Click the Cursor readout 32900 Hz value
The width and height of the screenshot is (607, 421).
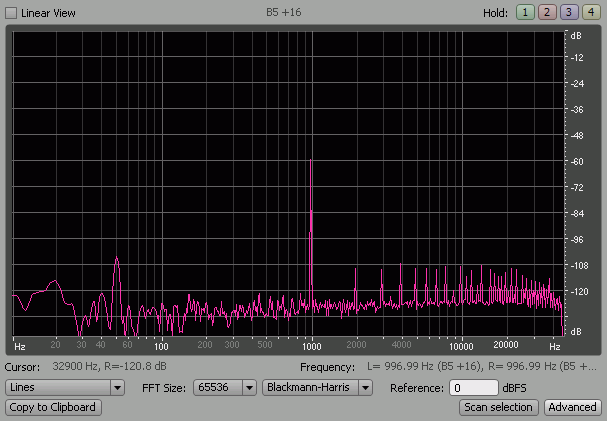coord(110,366)
